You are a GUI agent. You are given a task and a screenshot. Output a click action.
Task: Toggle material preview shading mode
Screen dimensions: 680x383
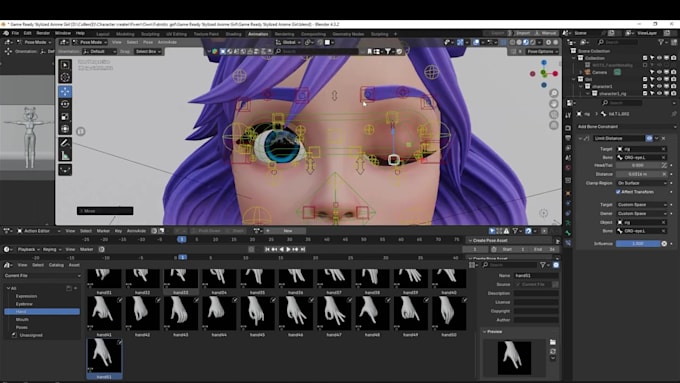526,42
